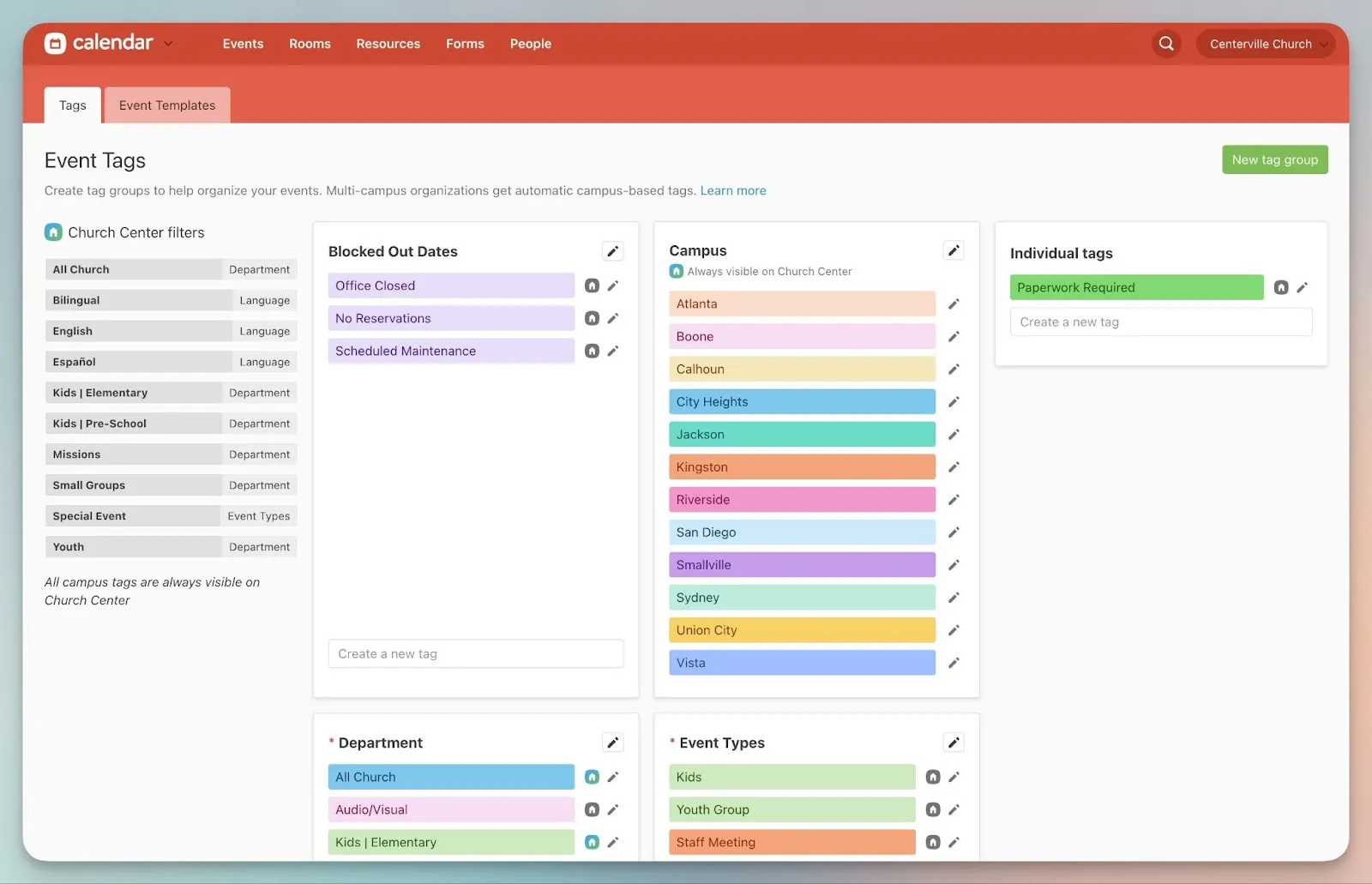Viewport: 1372px width, 884px height.
Task: Go to the Rooms menu
Action: [310, 44]
